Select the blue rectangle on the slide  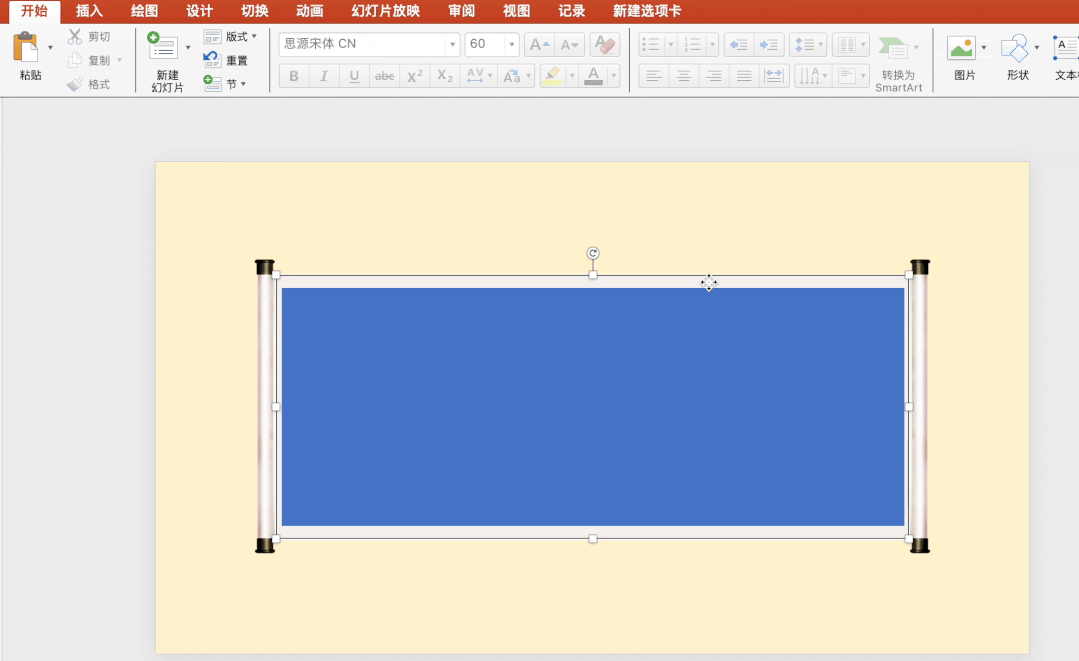coord(592,407)
